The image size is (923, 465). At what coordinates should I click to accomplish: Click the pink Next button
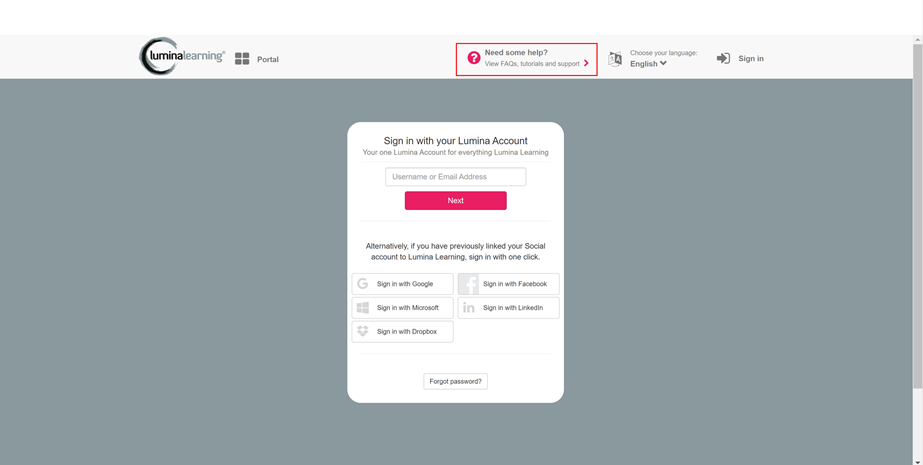(456, 201)
